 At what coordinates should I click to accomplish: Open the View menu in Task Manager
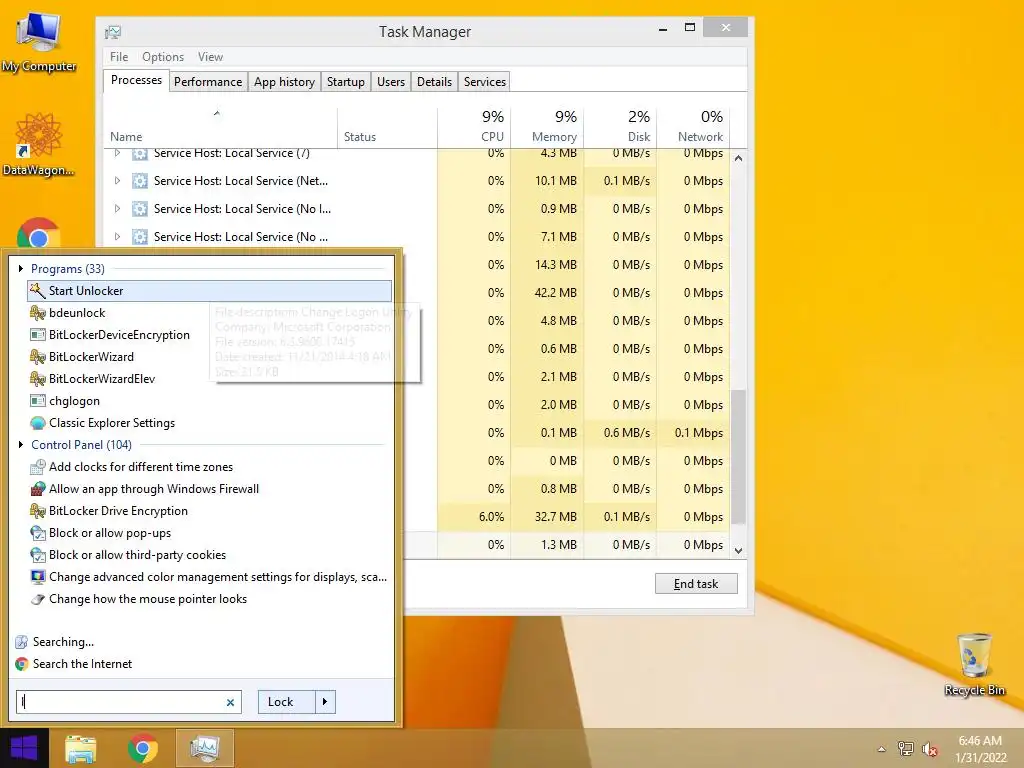[210, 57]
